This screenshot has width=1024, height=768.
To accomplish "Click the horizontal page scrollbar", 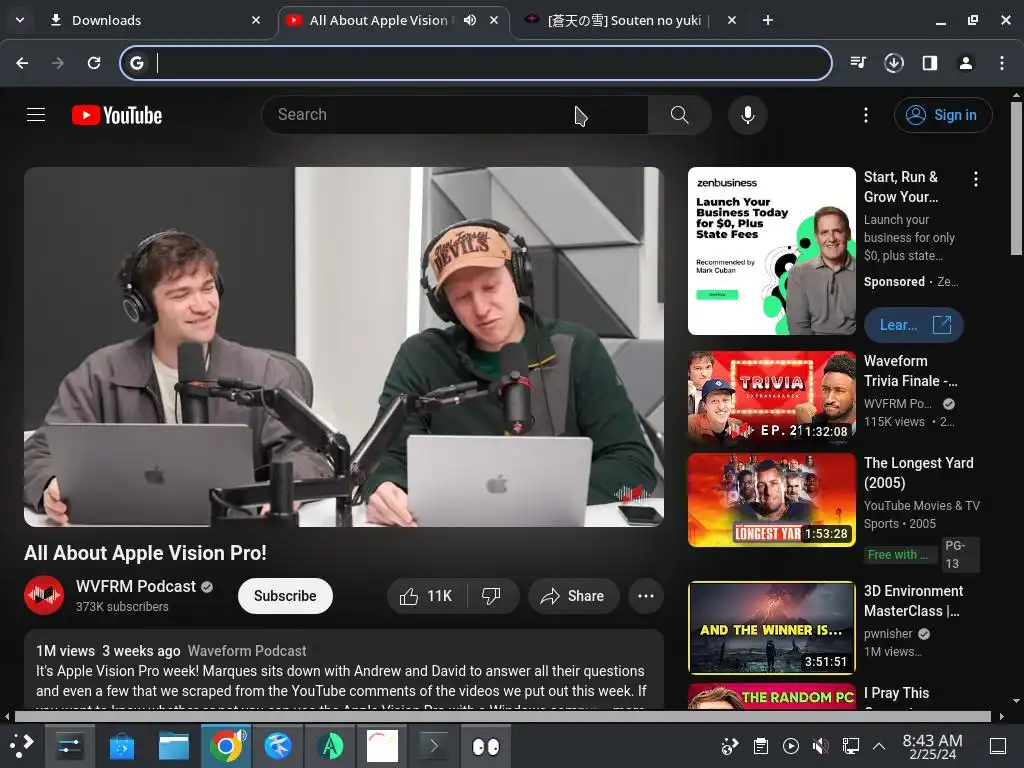I will click(503, 716).
